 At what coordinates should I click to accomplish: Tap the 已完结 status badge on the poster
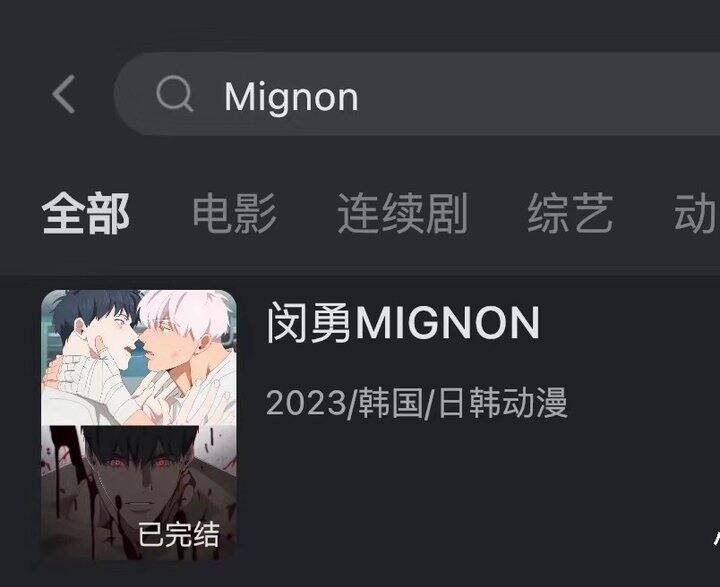point(179,535)
